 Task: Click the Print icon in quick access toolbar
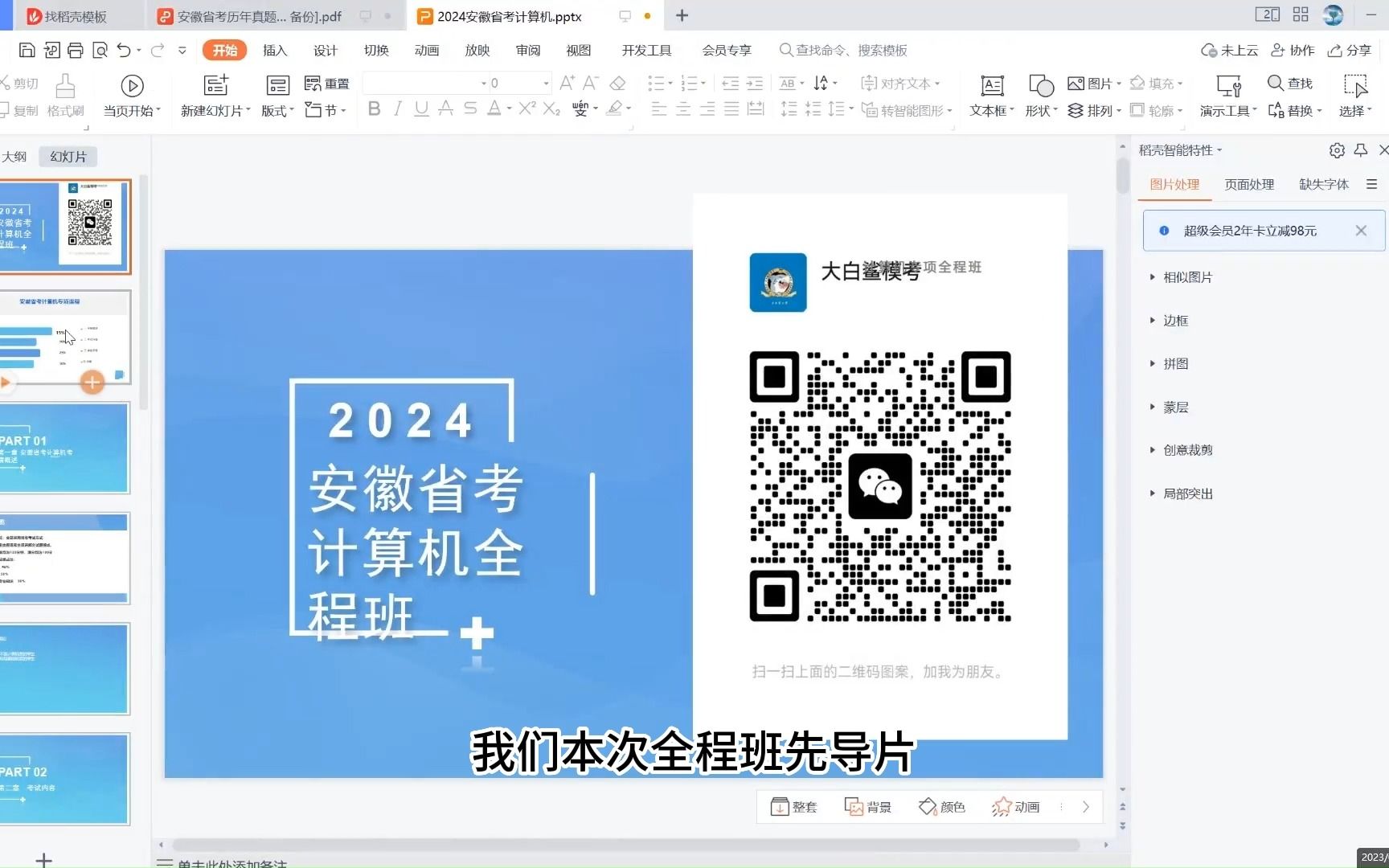76,50
